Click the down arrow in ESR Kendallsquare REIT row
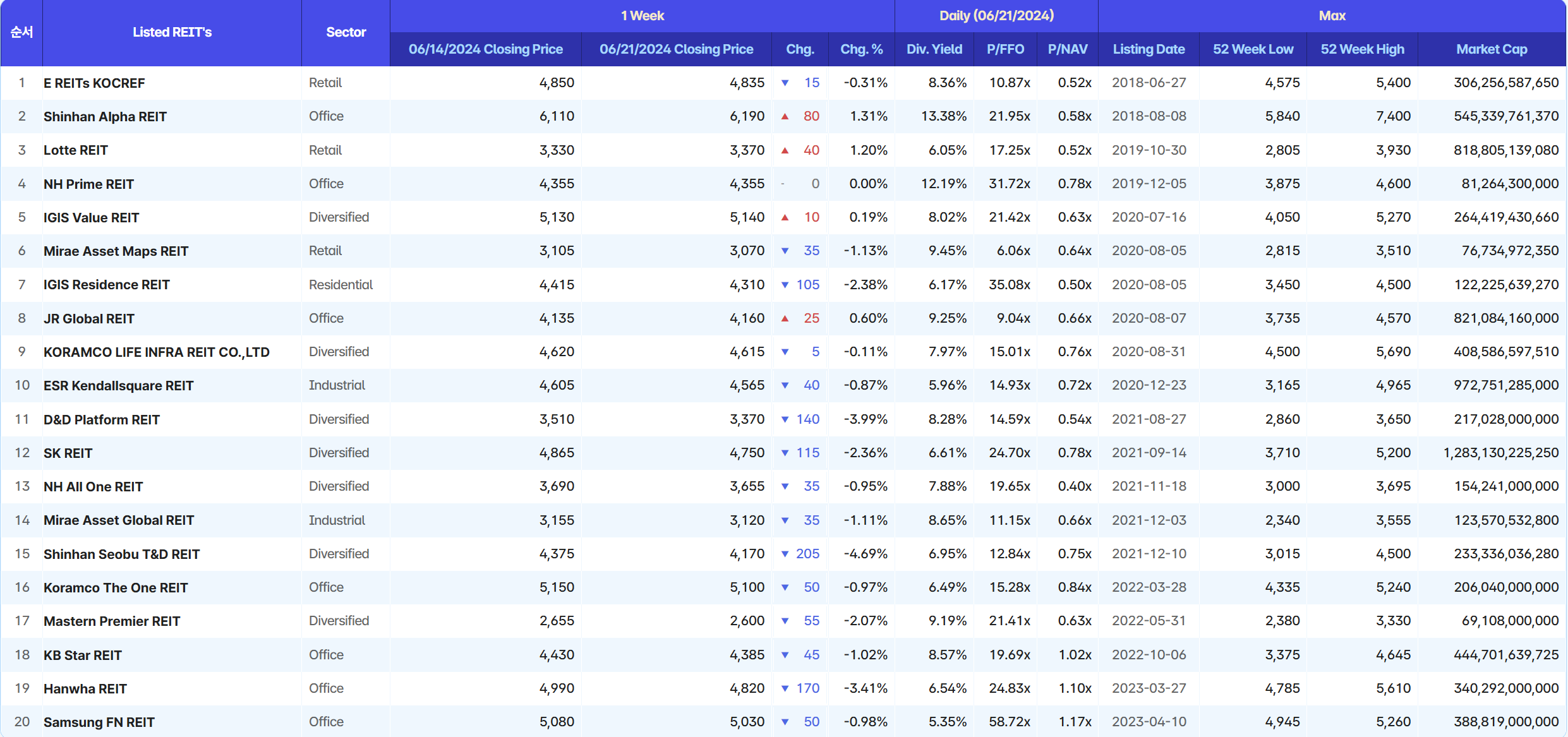 coord(785,385)
